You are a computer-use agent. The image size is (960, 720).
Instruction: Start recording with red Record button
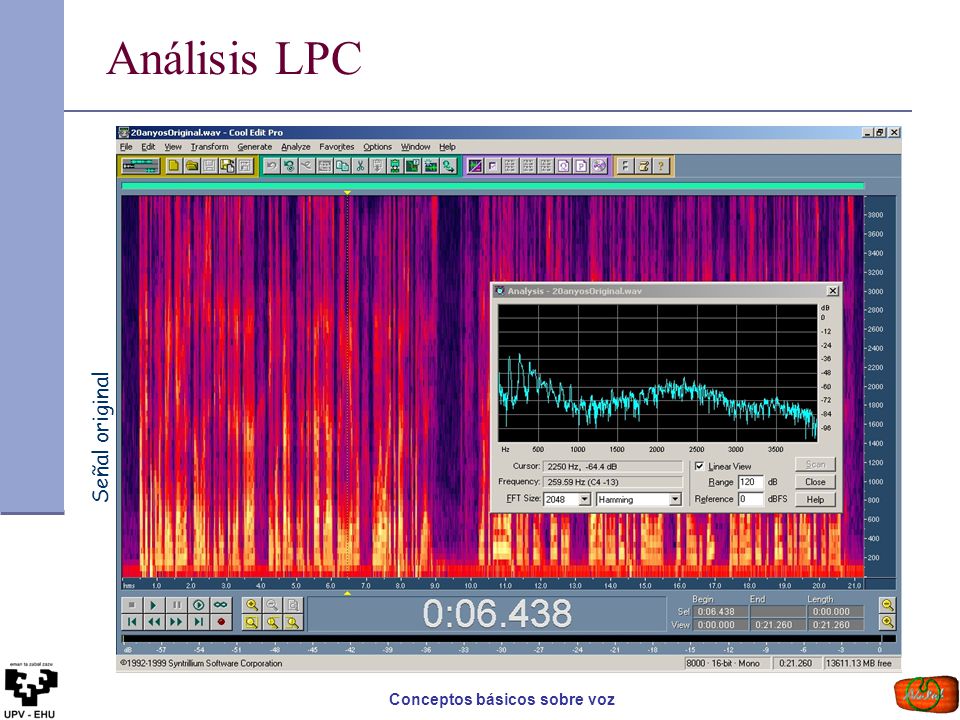[x=220, y=622]
